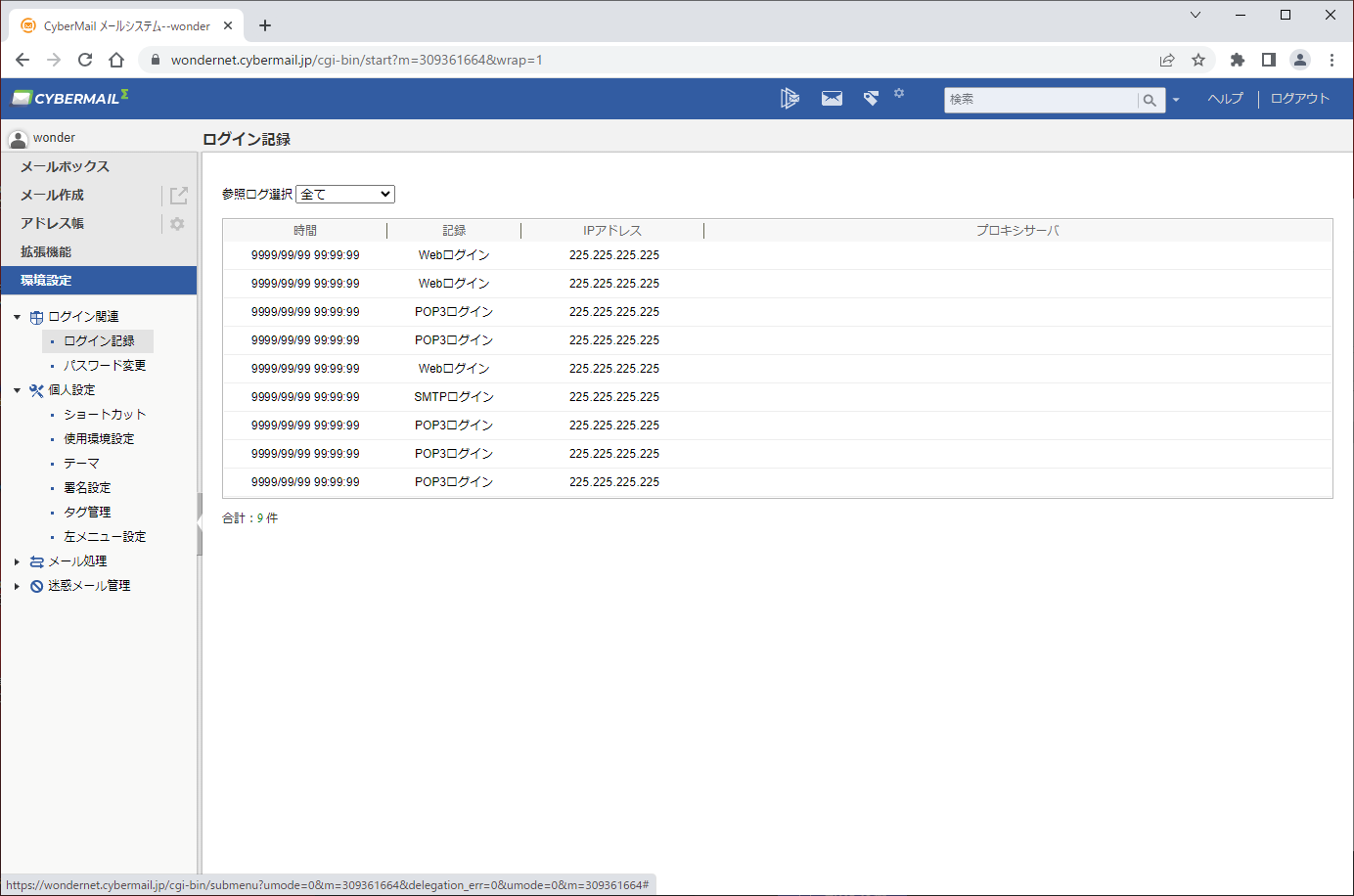This screenshot has width=1354, height=896.
Task: Open 左メニュー設定 item
Action: [x=105, y=536]
